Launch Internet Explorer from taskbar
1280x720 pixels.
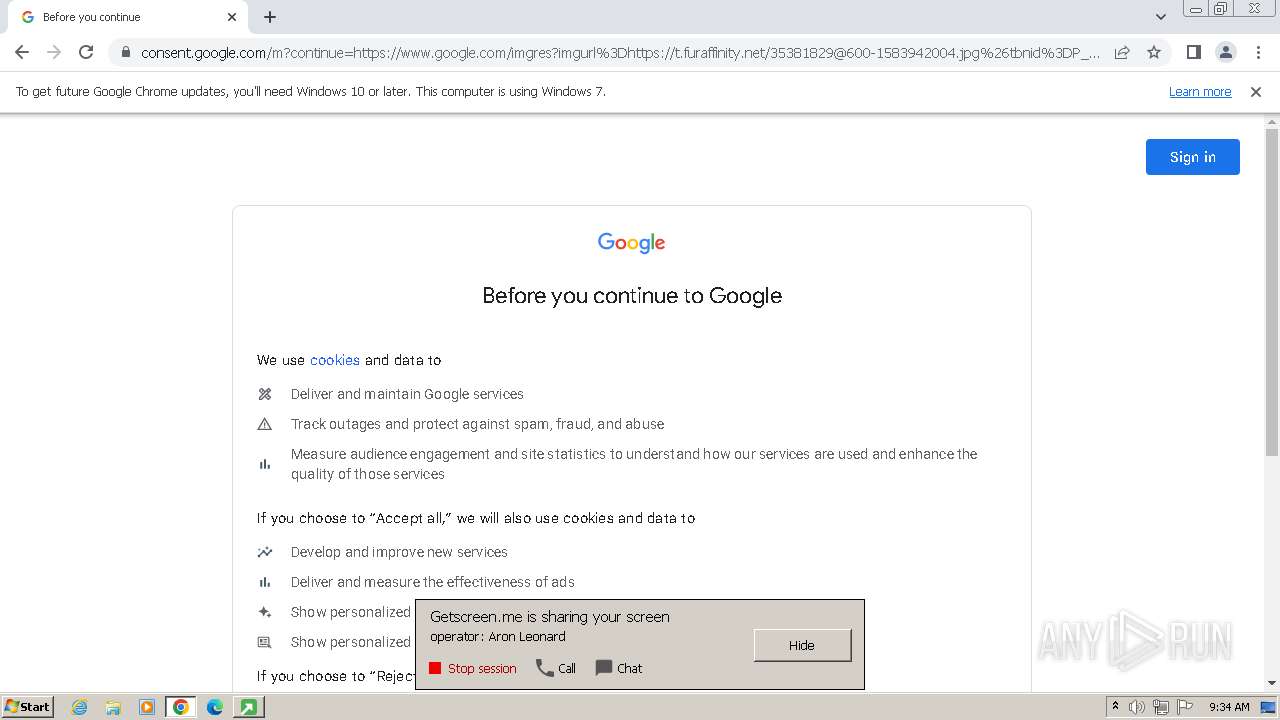(80, 707)
